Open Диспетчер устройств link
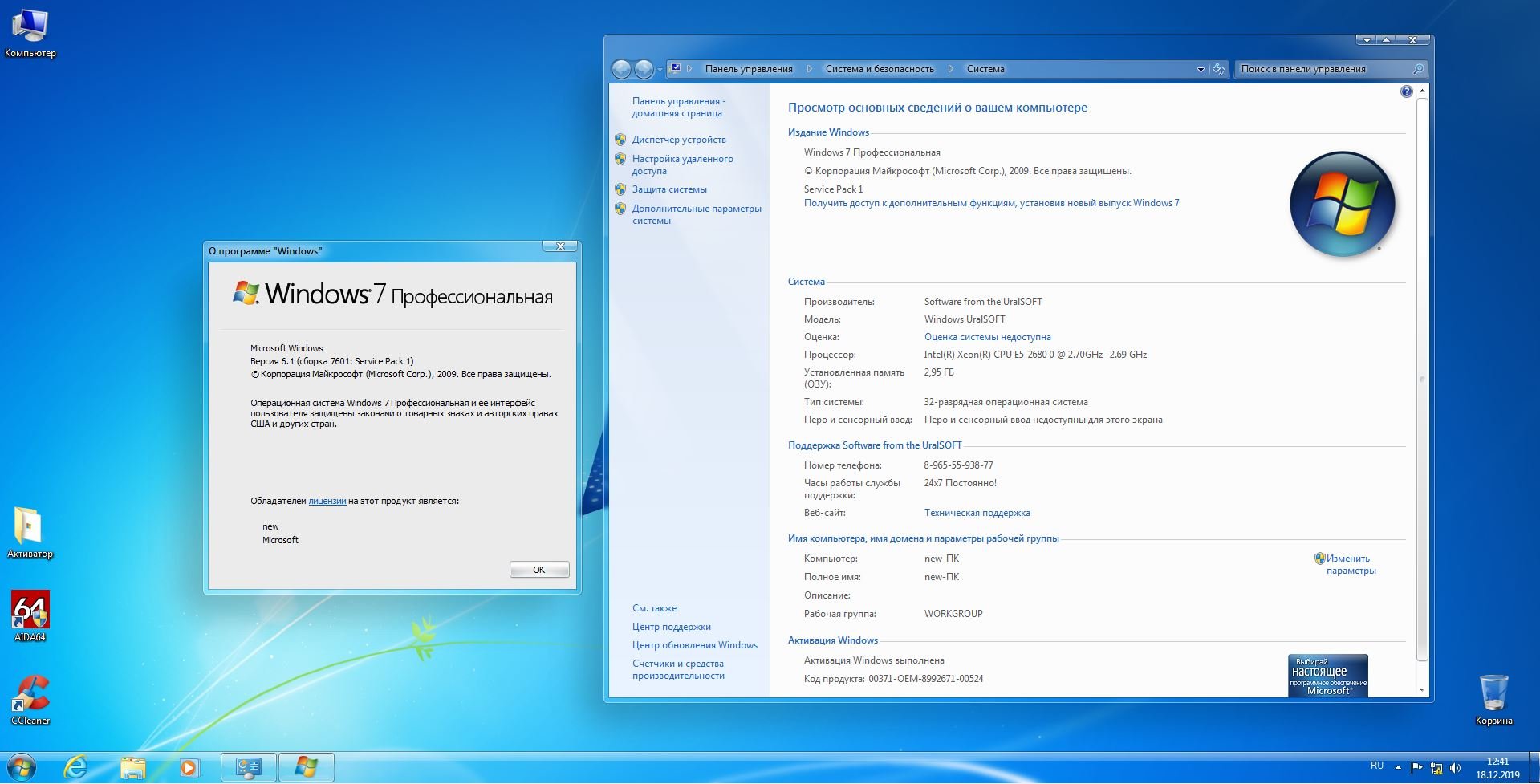 [x=679, y=140]
